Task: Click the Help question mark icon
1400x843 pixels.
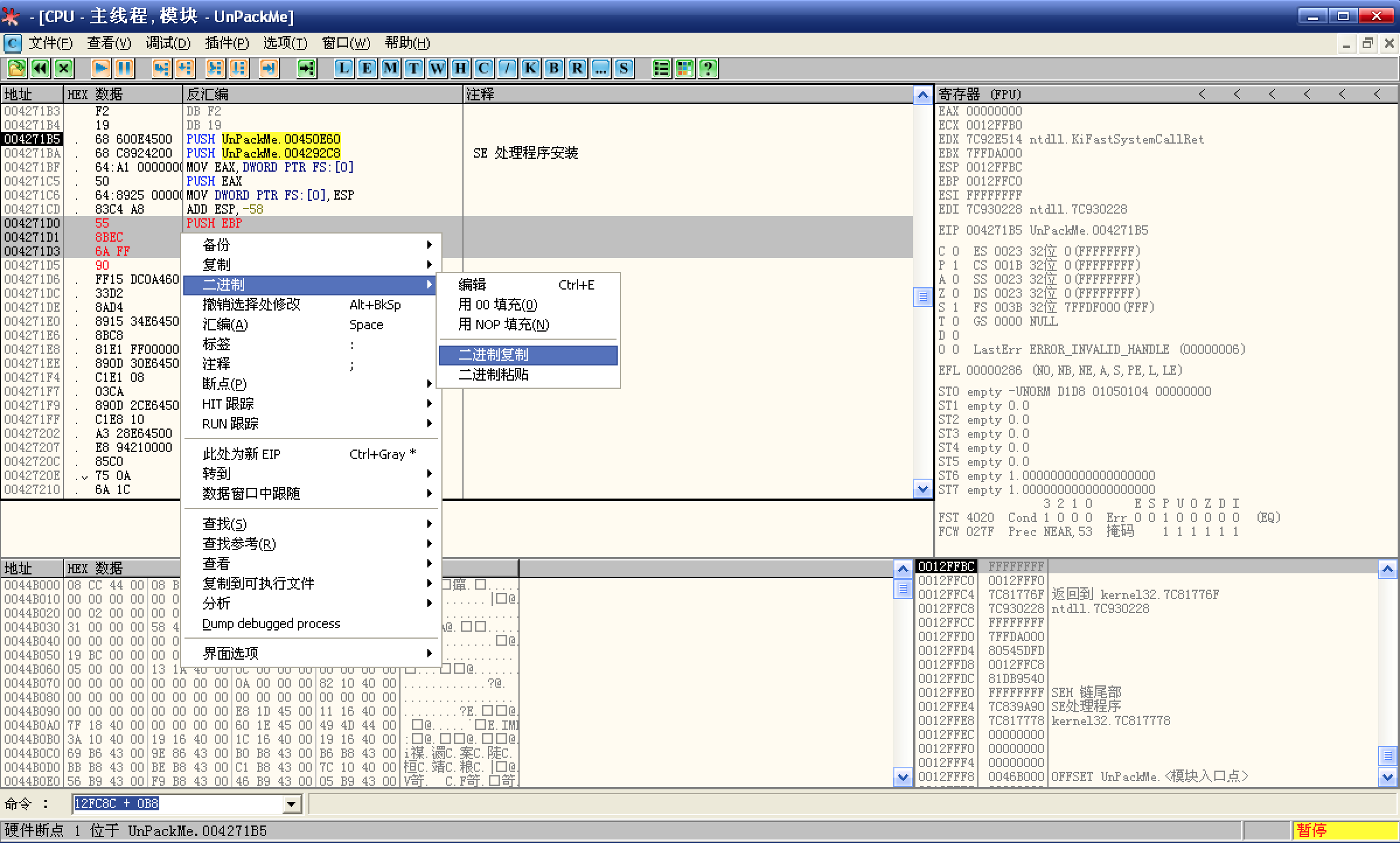Action: point(708,69)
